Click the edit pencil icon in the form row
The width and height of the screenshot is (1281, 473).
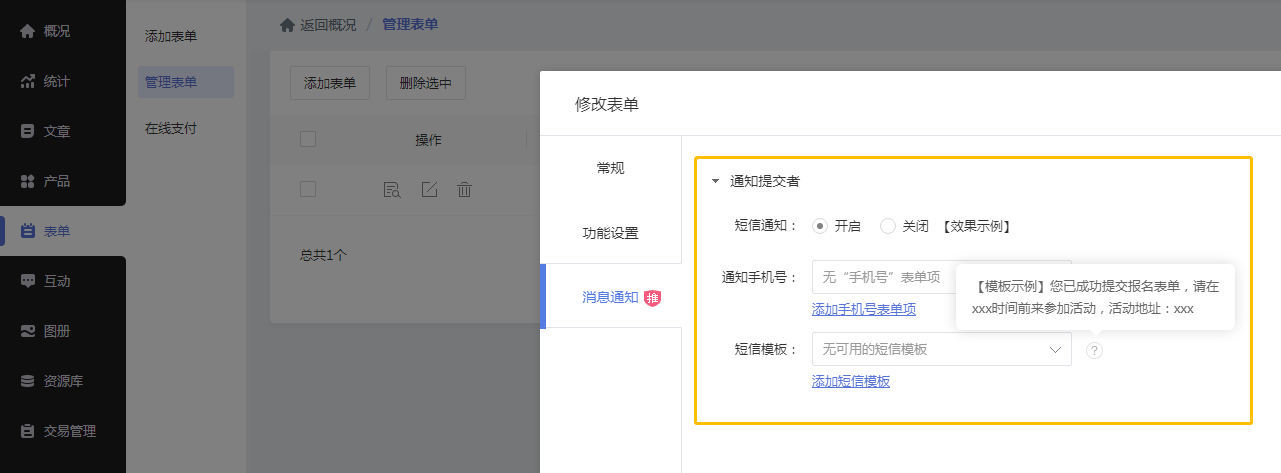pos(429,189)
